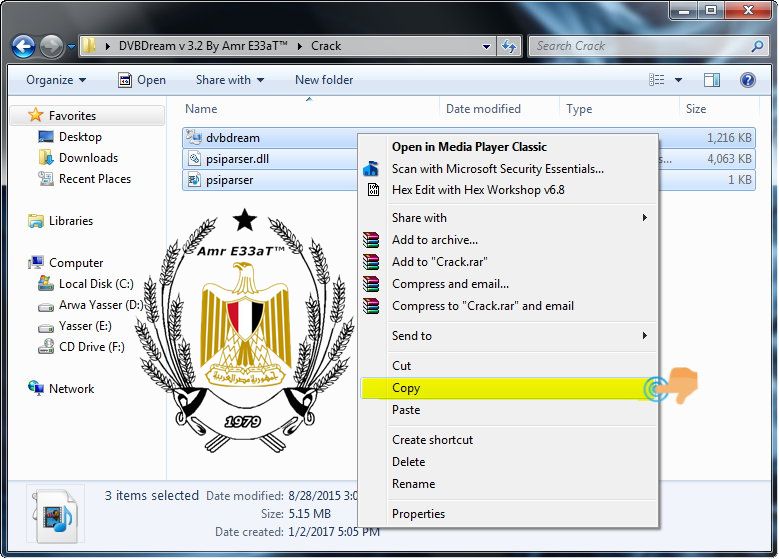Screen dimensions: 779x559
Task: Choose Copy from context menu
Action: tap(509, 388)
